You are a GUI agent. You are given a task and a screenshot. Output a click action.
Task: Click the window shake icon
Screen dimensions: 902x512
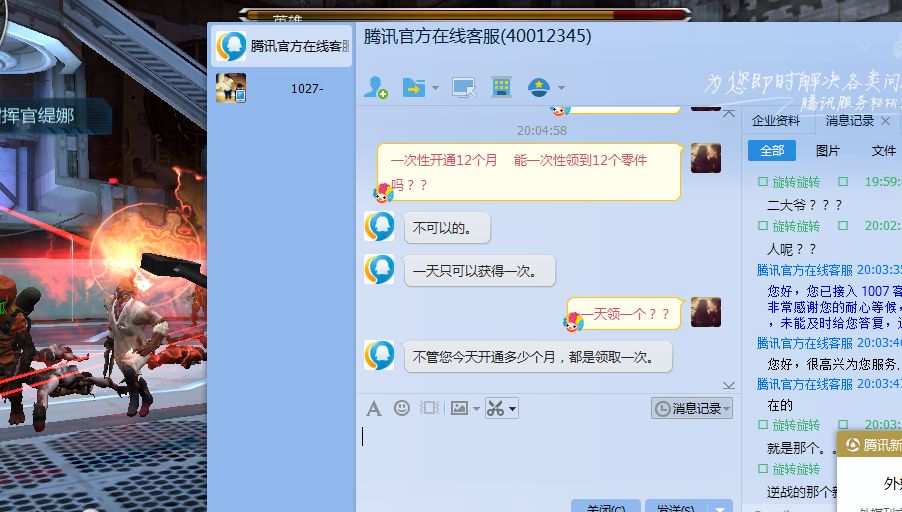point(429,408)
